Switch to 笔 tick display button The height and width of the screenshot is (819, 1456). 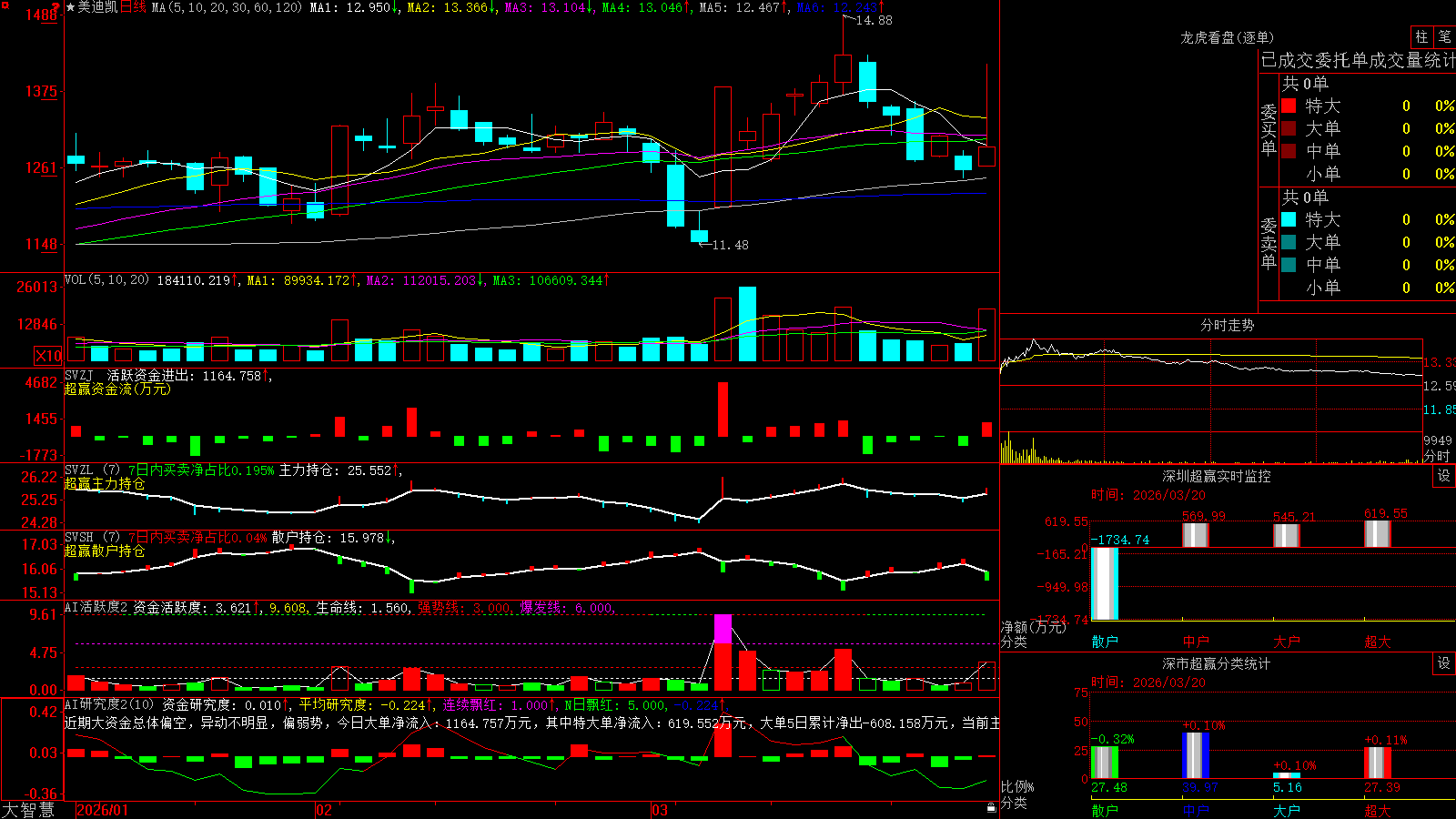click(1444, 36)
